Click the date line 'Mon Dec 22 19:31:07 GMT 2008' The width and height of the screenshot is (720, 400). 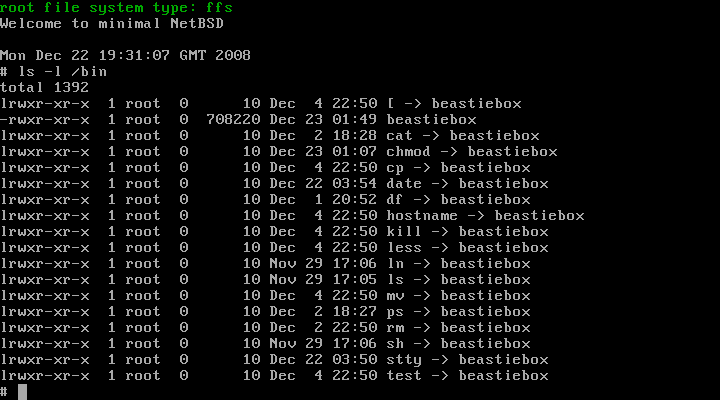125,56
